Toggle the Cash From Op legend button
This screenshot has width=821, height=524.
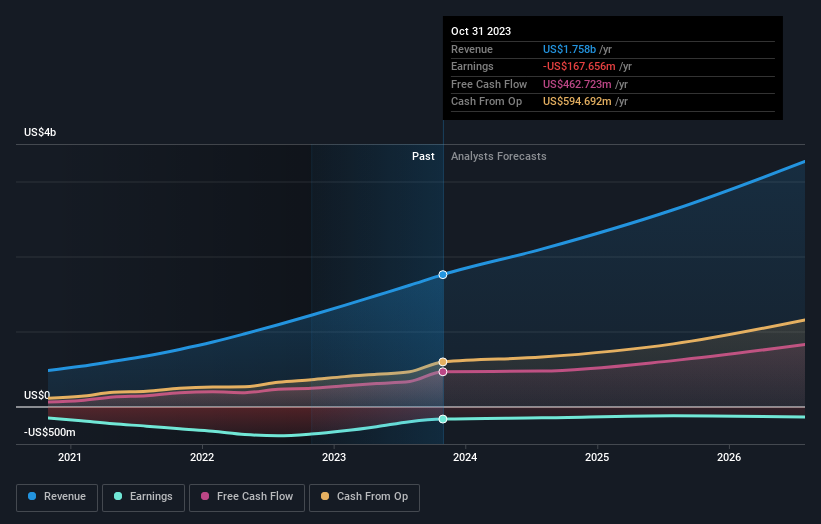[x=364, y=497]
